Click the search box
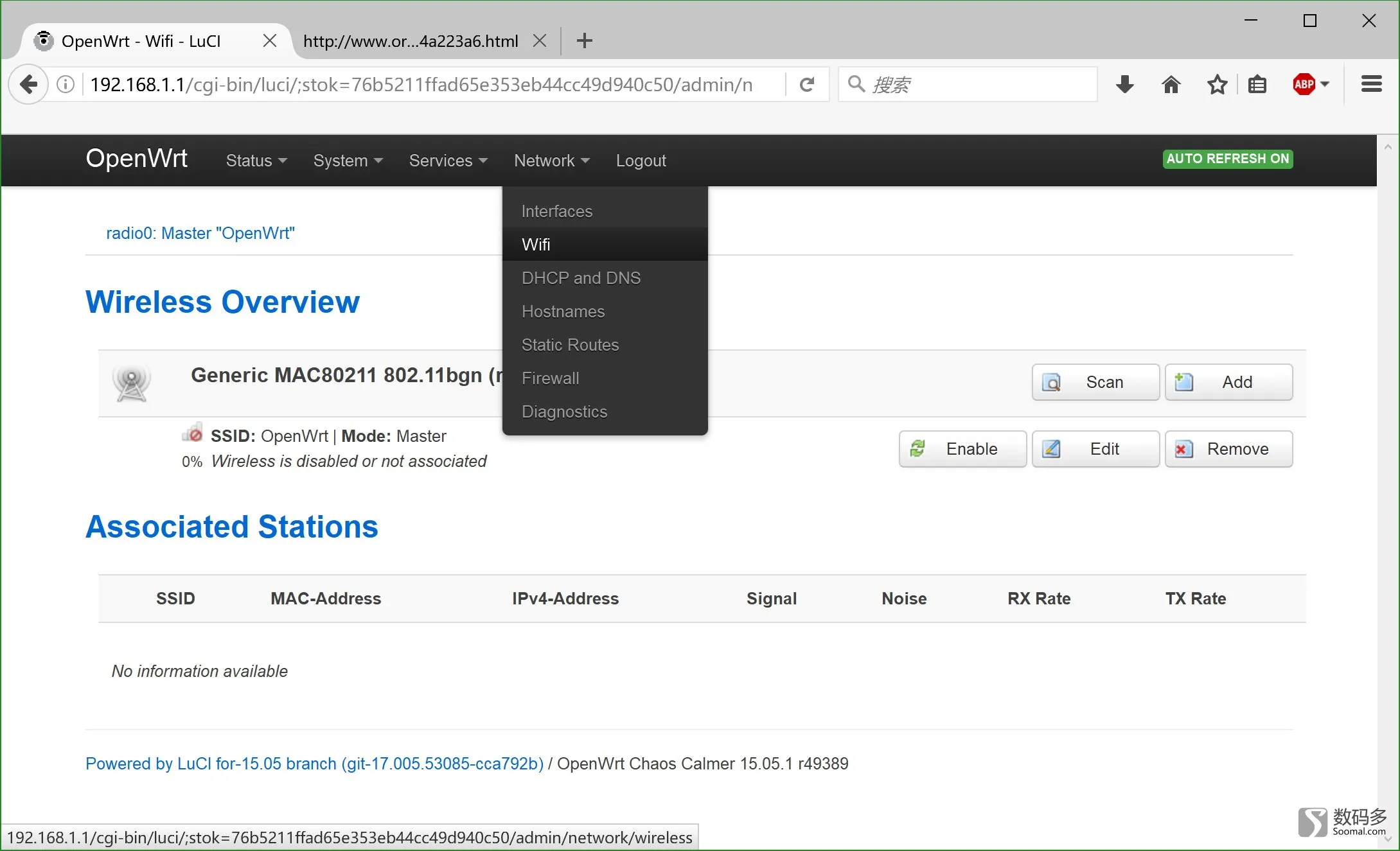 [x=967, y=84]
